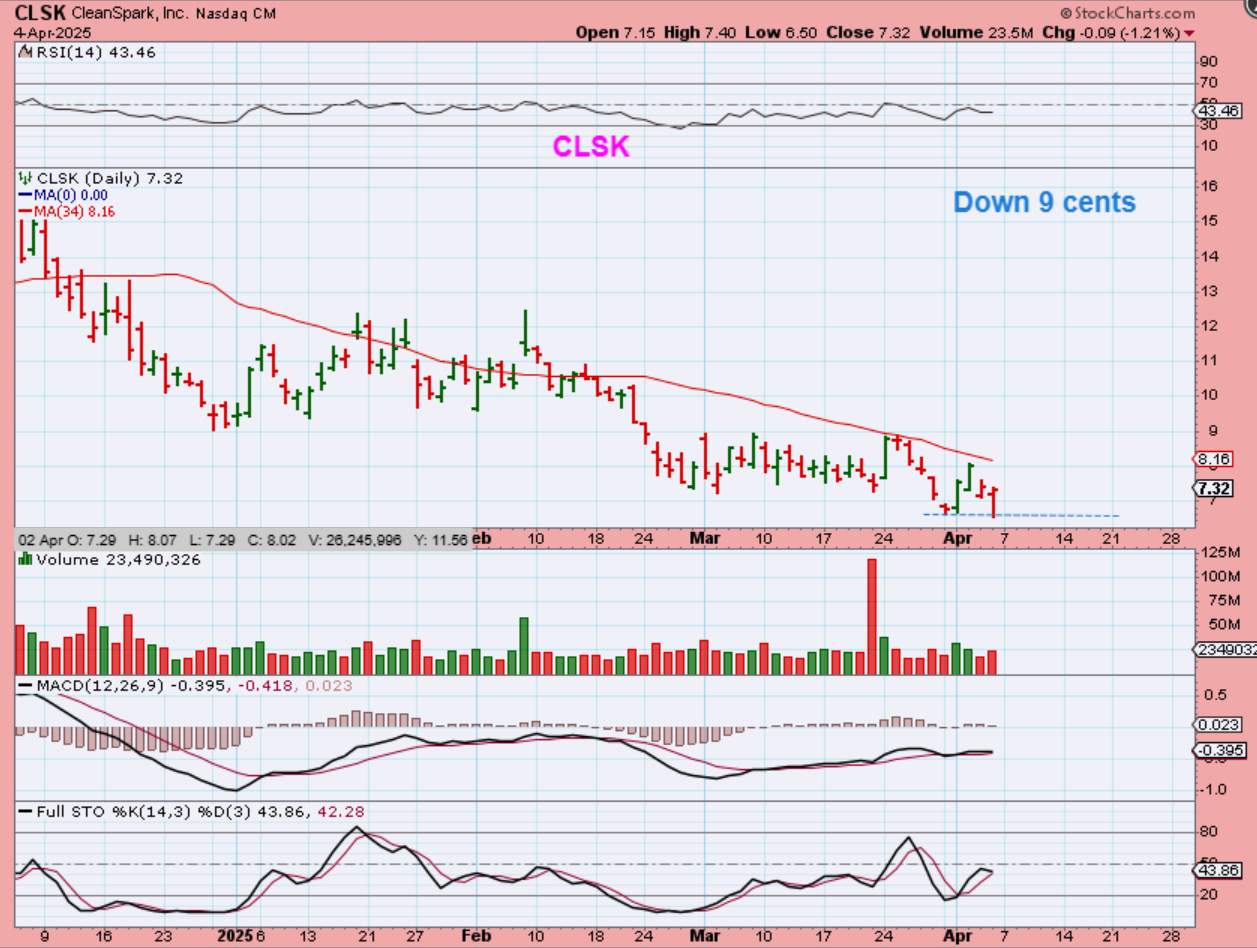The width and height of the screenshot is (1257, 948).
Task: Click the Apr month label under price panel
Action: pyautogui.click(x=958, y=538)
